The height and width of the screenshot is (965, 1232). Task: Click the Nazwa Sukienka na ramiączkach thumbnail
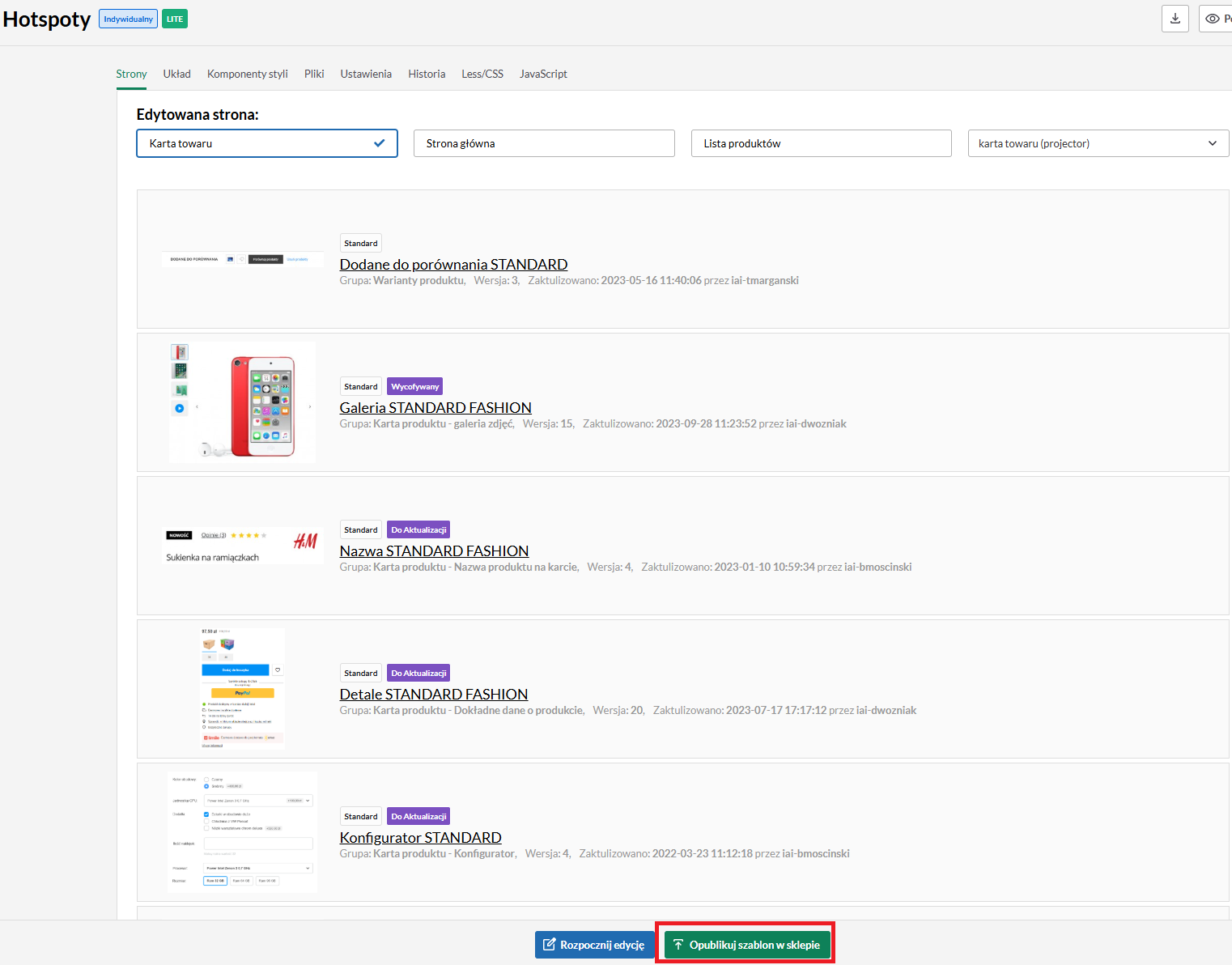[x=242, y=546]
